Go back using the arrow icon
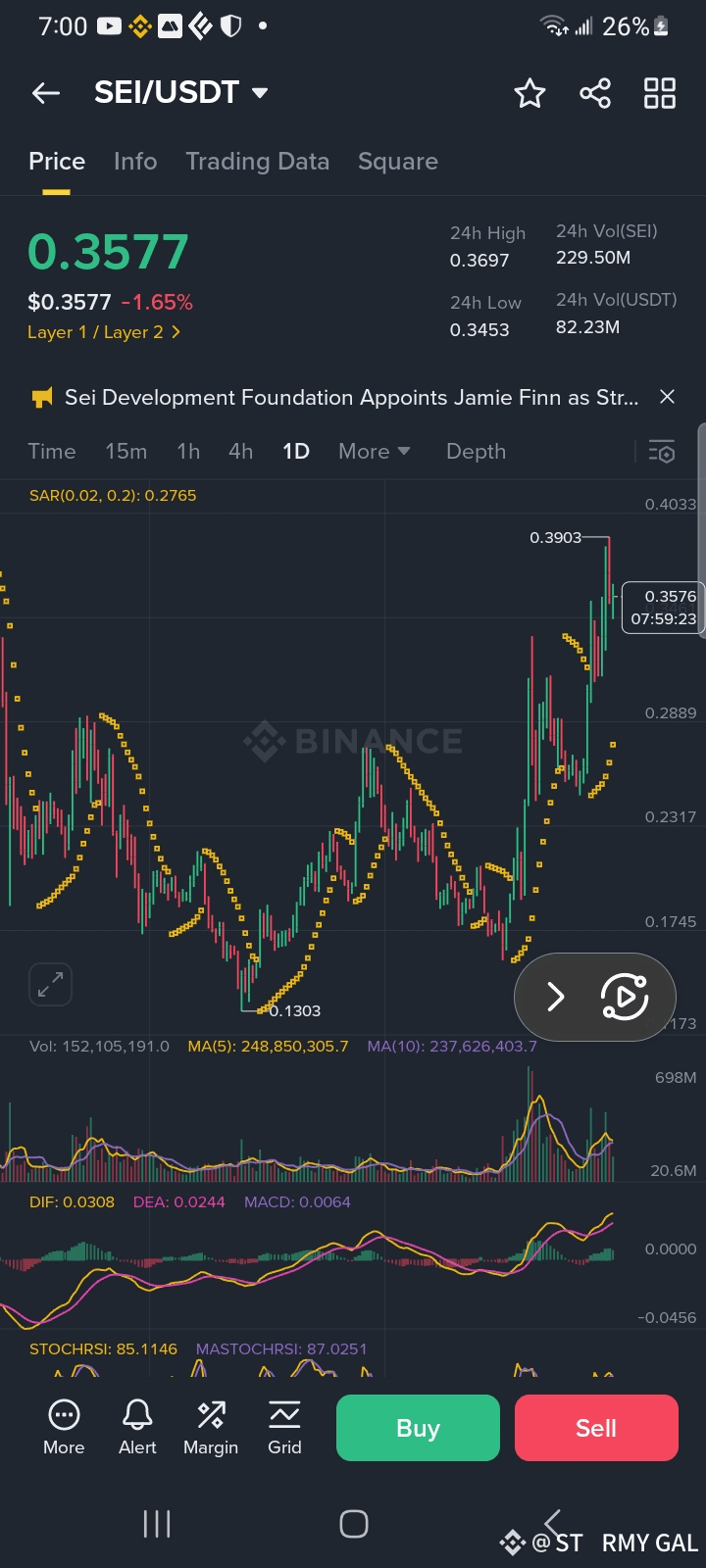The width and height of the screenshot is (706, 1568). (46, 93)
